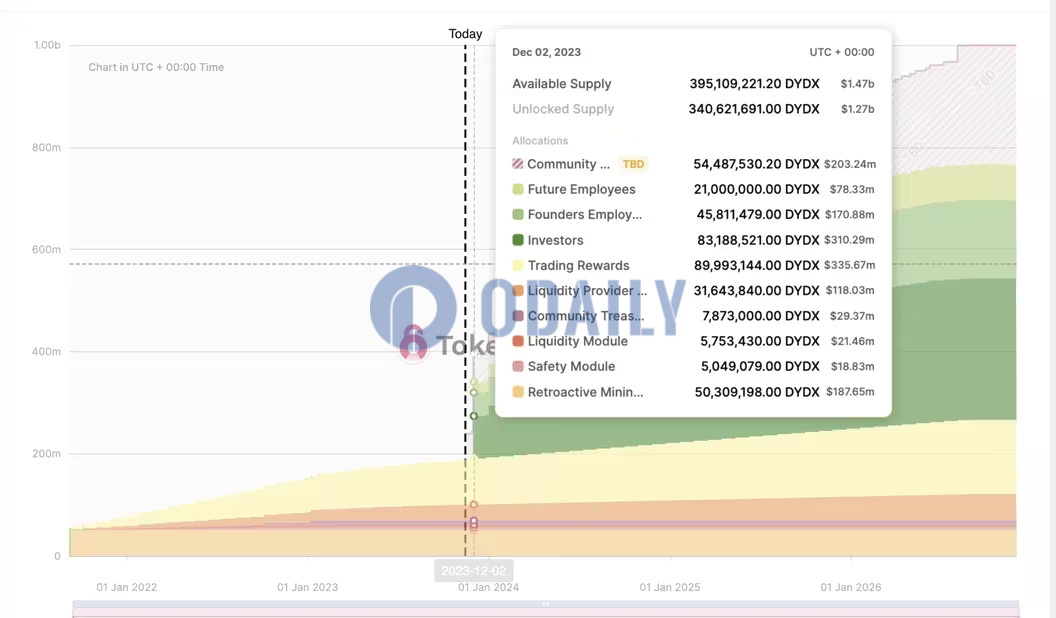Select the Liquidity Provider orange swatch
Screen dimensions: 1056x618
518,290
